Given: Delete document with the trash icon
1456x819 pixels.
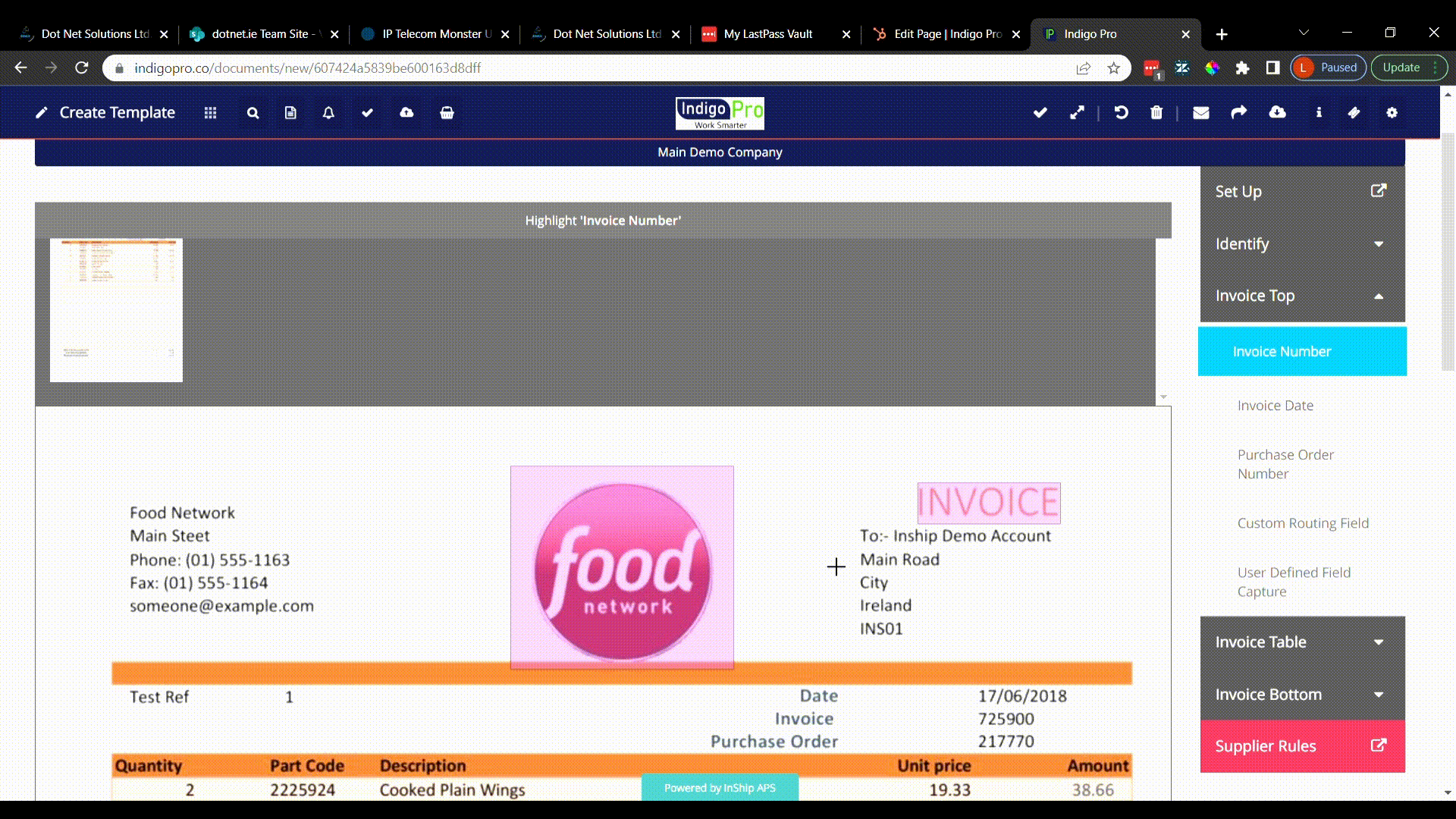Looking at the screenshot, I should (x=1156, y=112).
